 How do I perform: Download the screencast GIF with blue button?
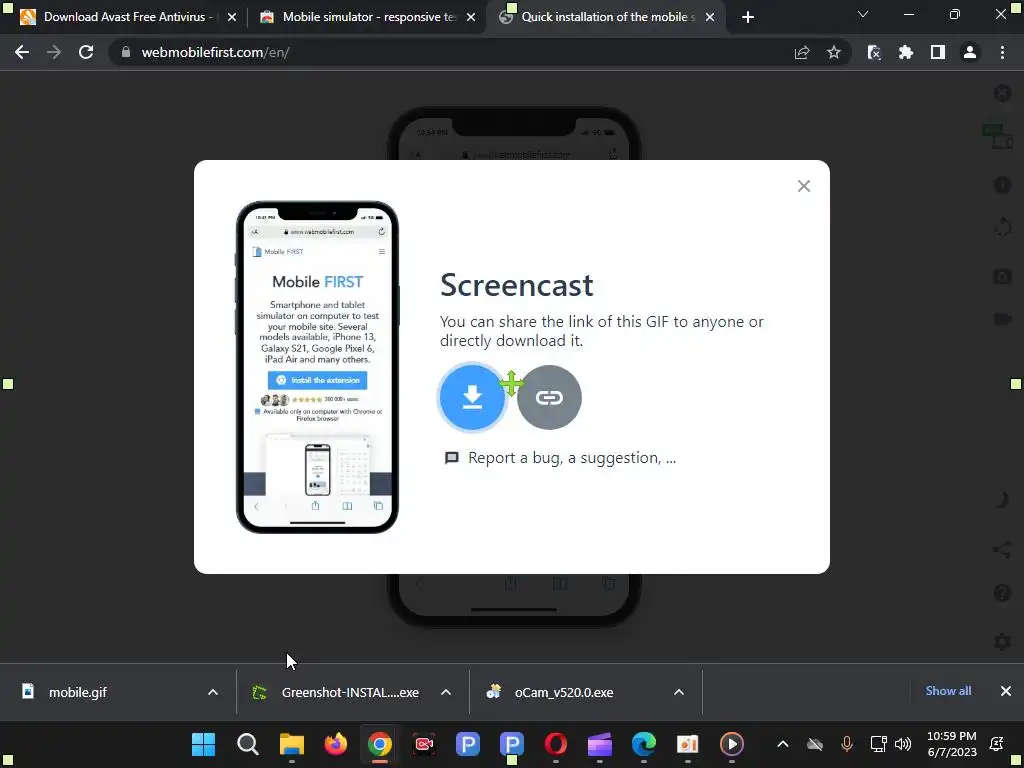472,397
